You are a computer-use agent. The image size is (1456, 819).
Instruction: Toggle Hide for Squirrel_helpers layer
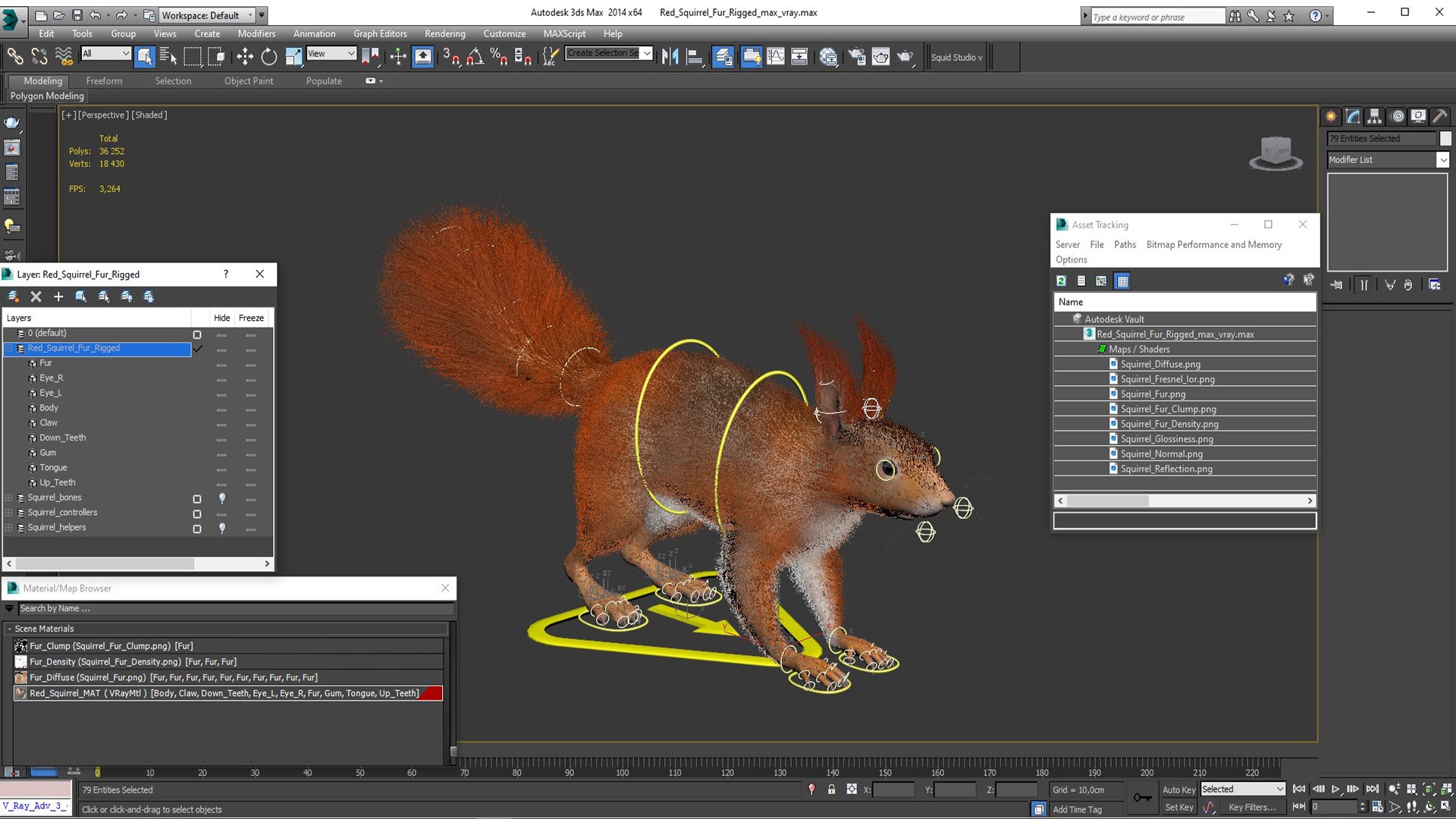(221, 528)
